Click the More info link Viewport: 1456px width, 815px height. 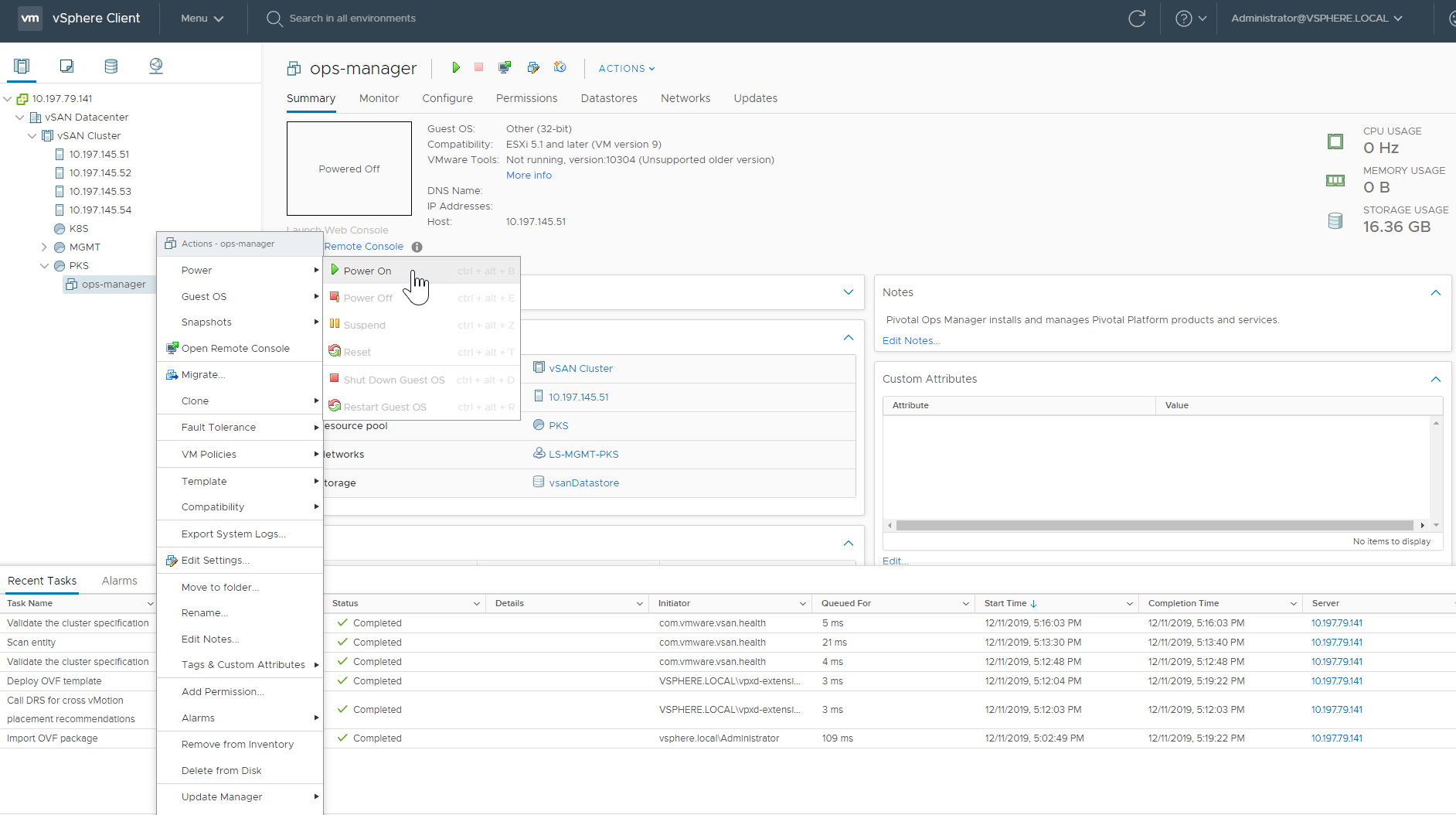click(x=529, y=176)
